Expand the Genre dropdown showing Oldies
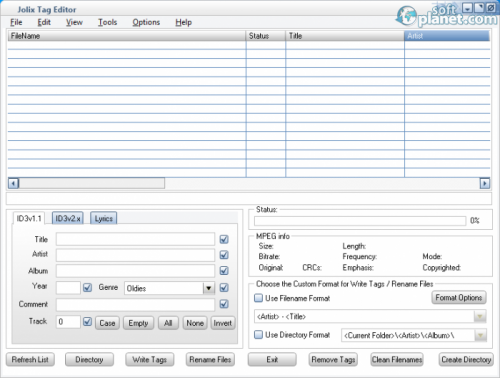The width and height of the screenshot is (500, 378). [x=209, y=288]
